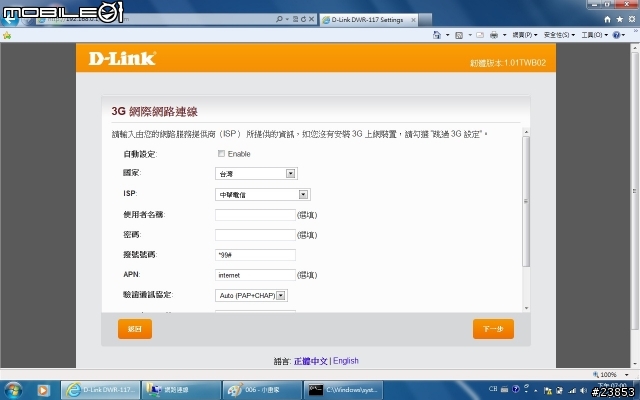
Task: Click the Action Center flag tray icon
Action: [548, 391]
